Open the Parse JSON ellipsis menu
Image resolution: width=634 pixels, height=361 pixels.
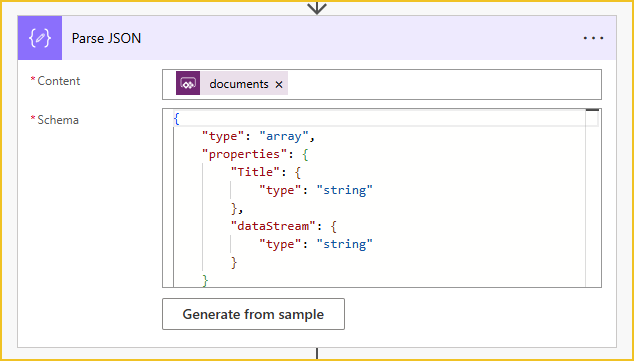coord(594,38)
